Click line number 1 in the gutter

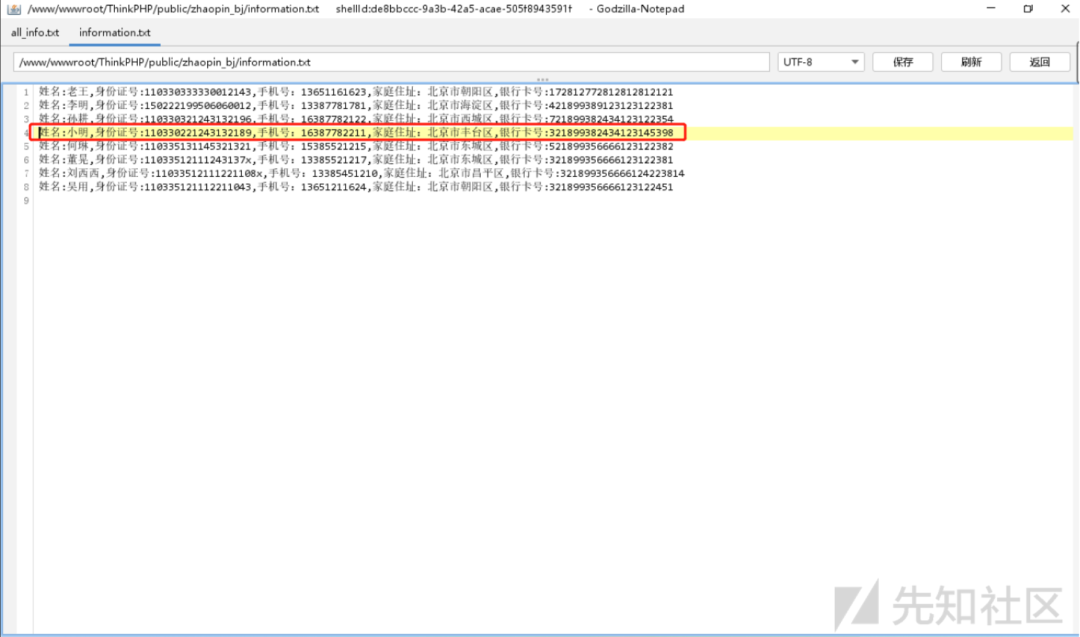[26, 92]
